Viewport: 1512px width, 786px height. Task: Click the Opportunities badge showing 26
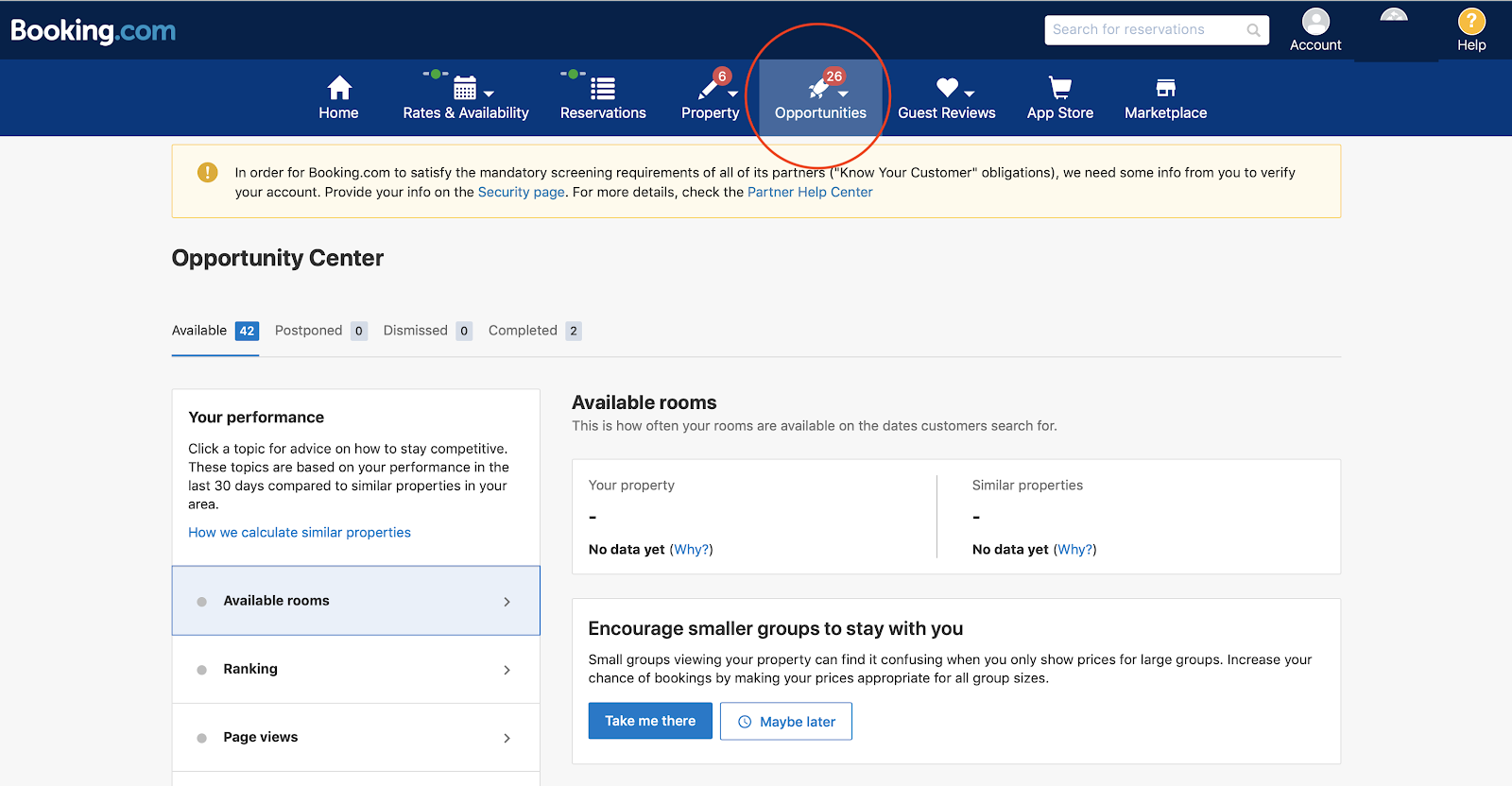(833, 77)
